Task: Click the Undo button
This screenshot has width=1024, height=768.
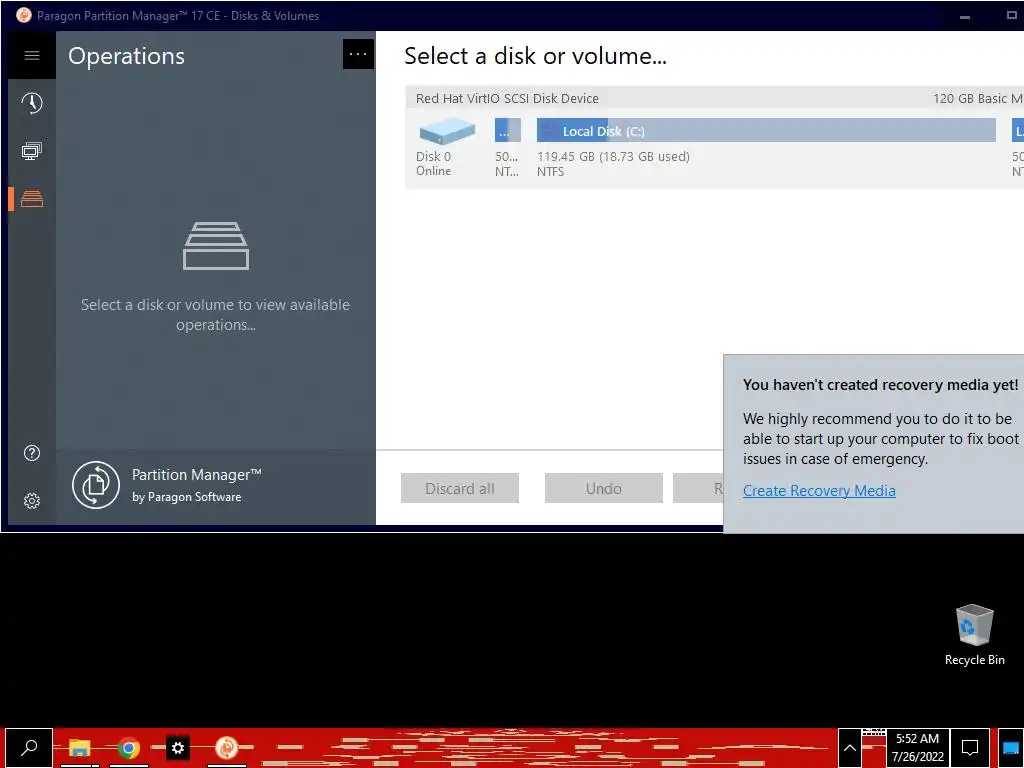Action: (603, 488)
